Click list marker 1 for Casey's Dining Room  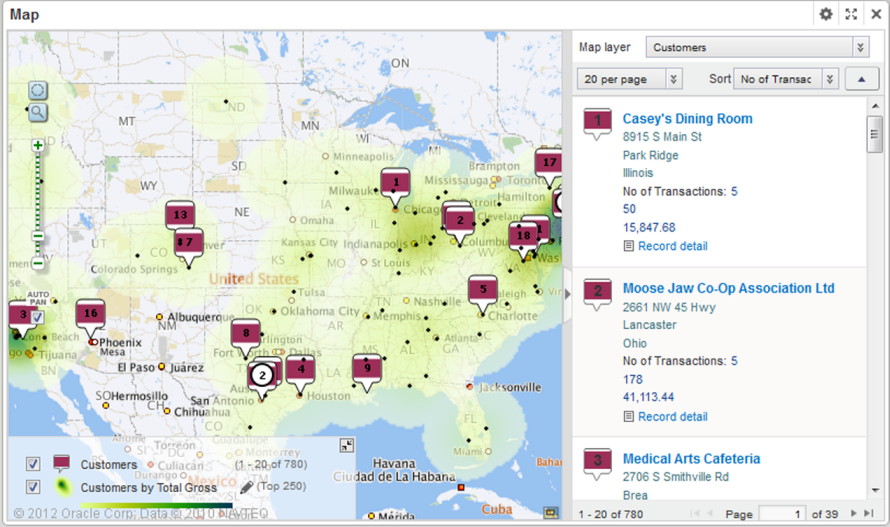coord(598,124)
